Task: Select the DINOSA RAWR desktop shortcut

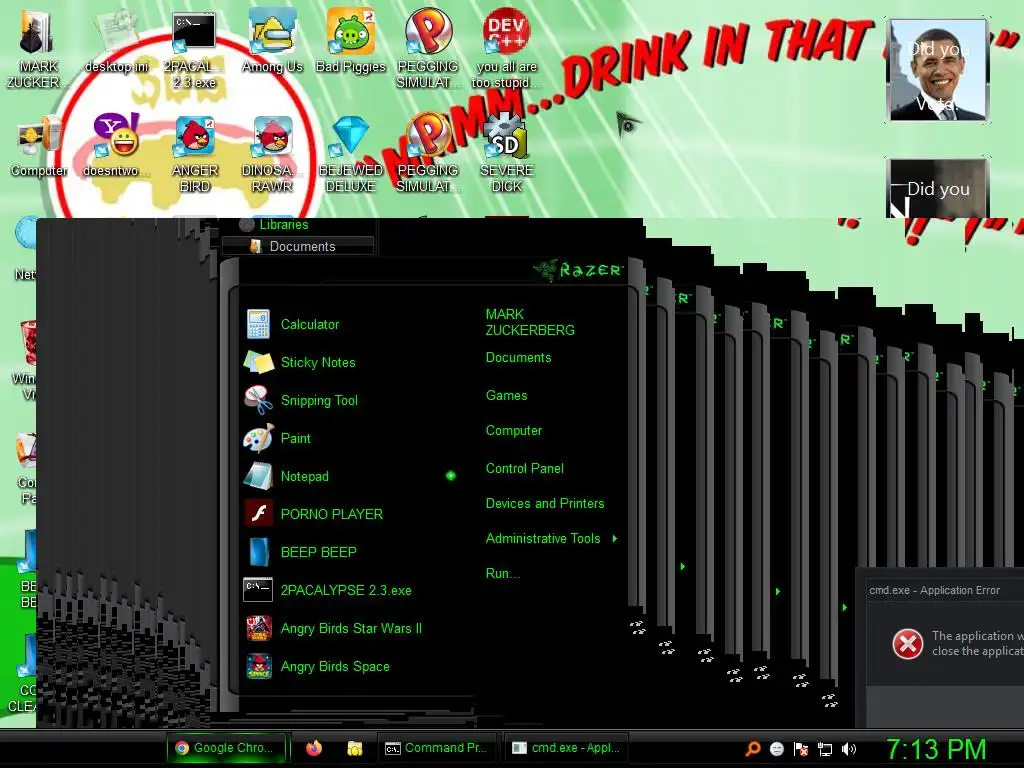Action: [x=272, y=154]
